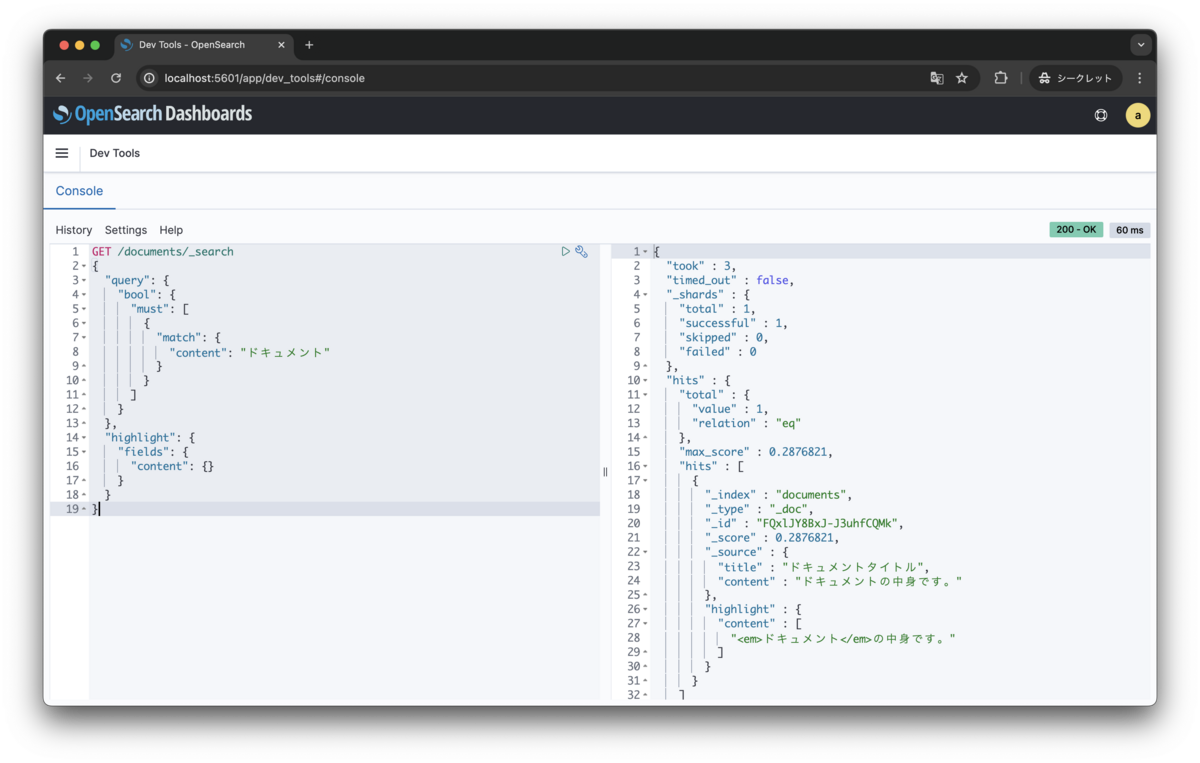
Task: Collapse the "bool" fold at line 4
Action: click(84, 295)
